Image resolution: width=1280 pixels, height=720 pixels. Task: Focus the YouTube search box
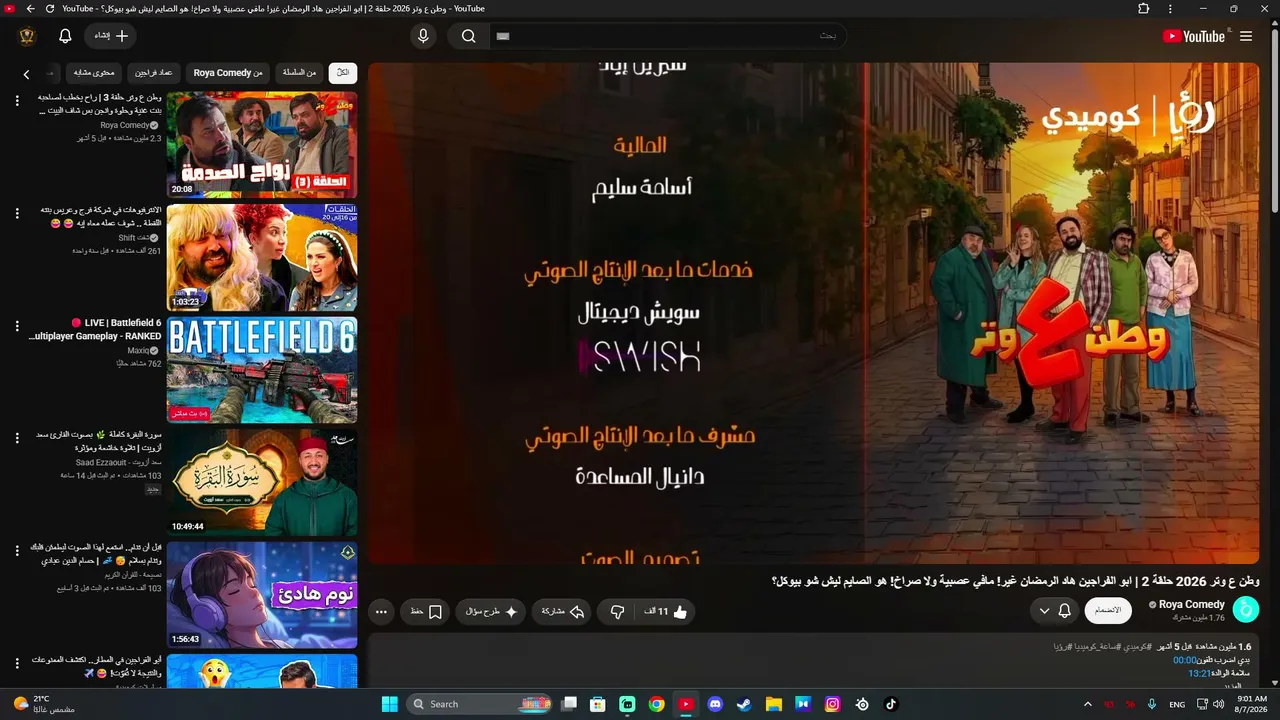point(668,36)
